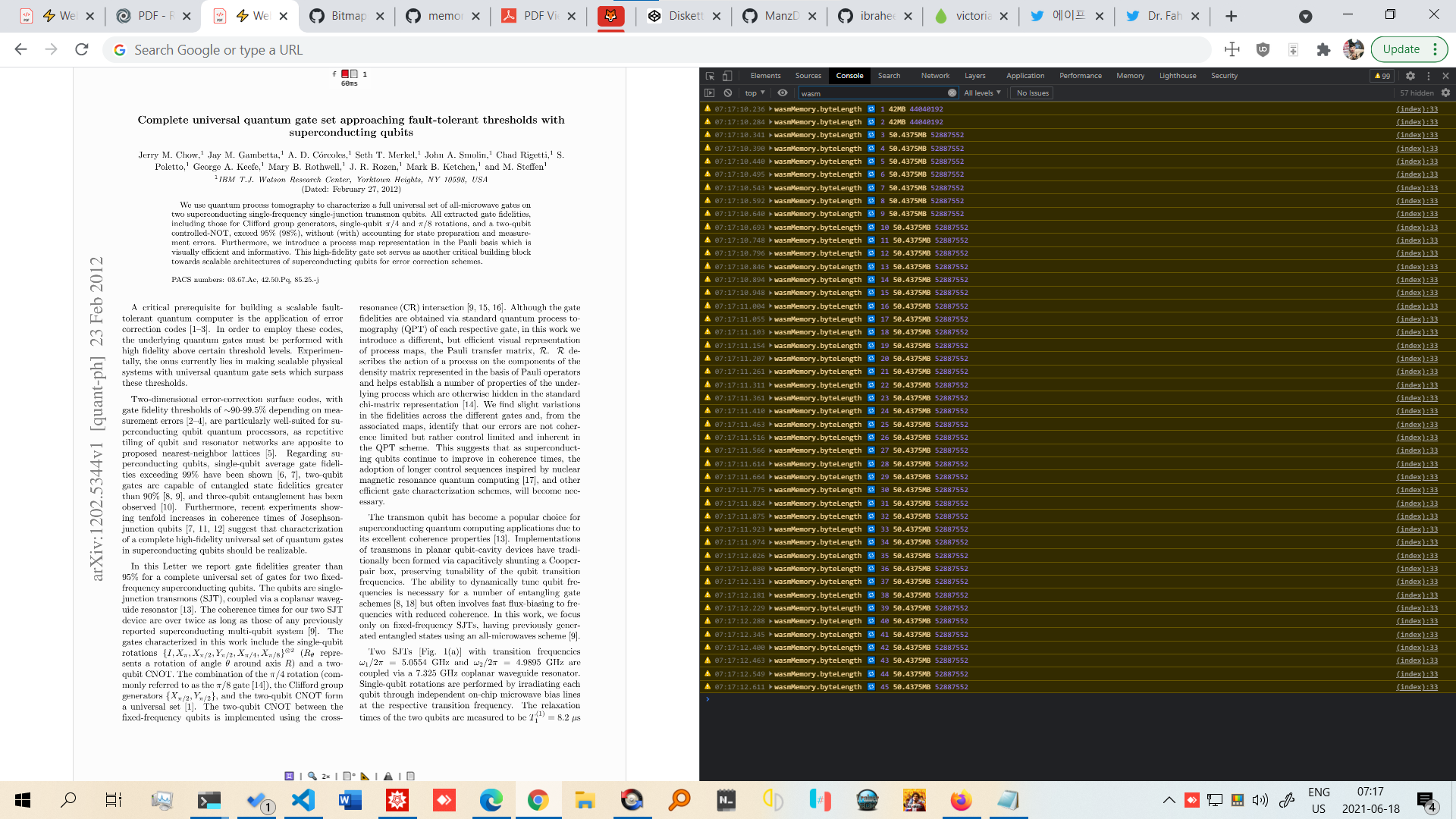
Task: Click the magnifier zoom icon below the PDF
Action: tap(312, 776)
